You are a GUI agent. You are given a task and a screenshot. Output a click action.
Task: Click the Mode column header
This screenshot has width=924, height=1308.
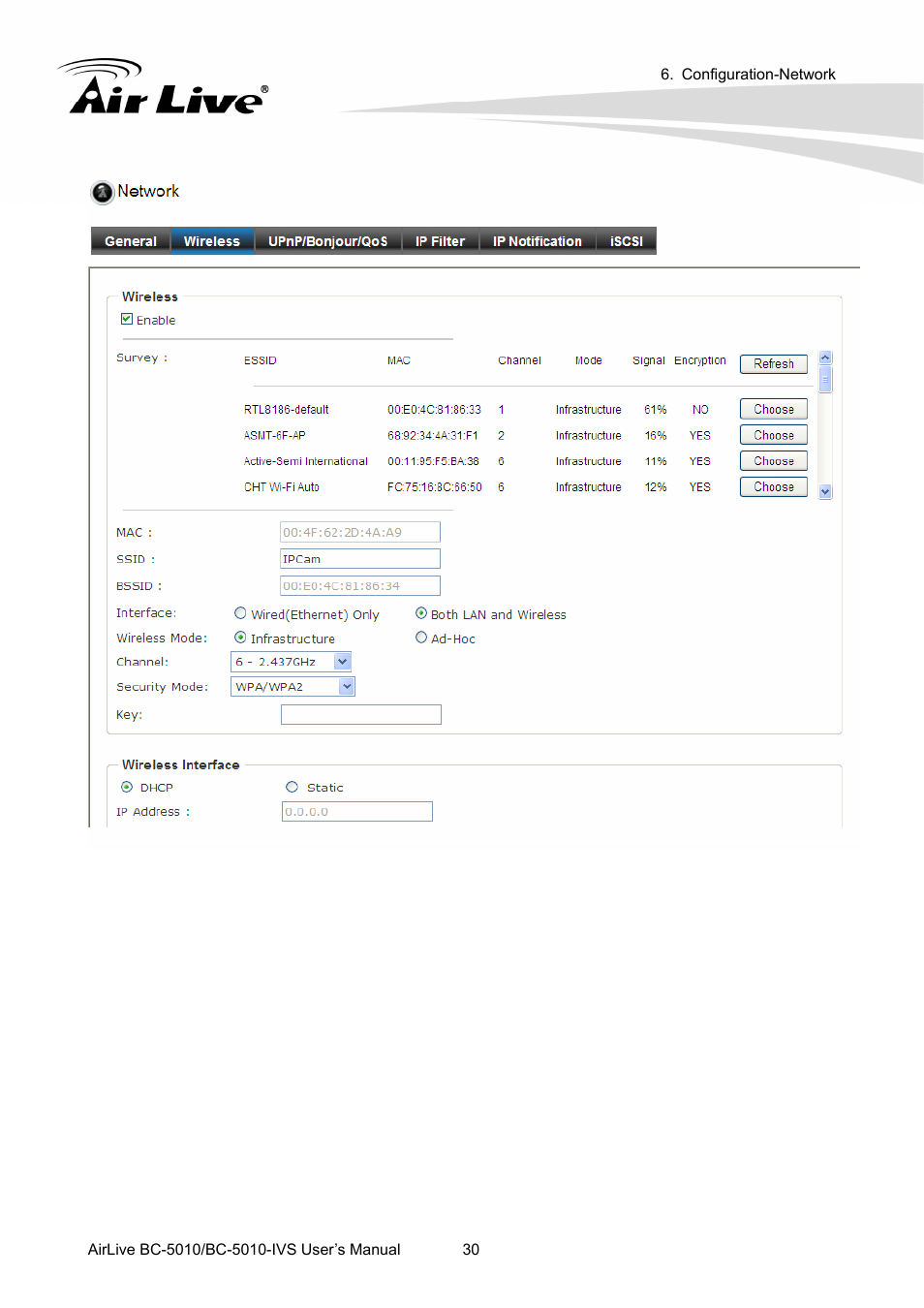coord(589,360)
